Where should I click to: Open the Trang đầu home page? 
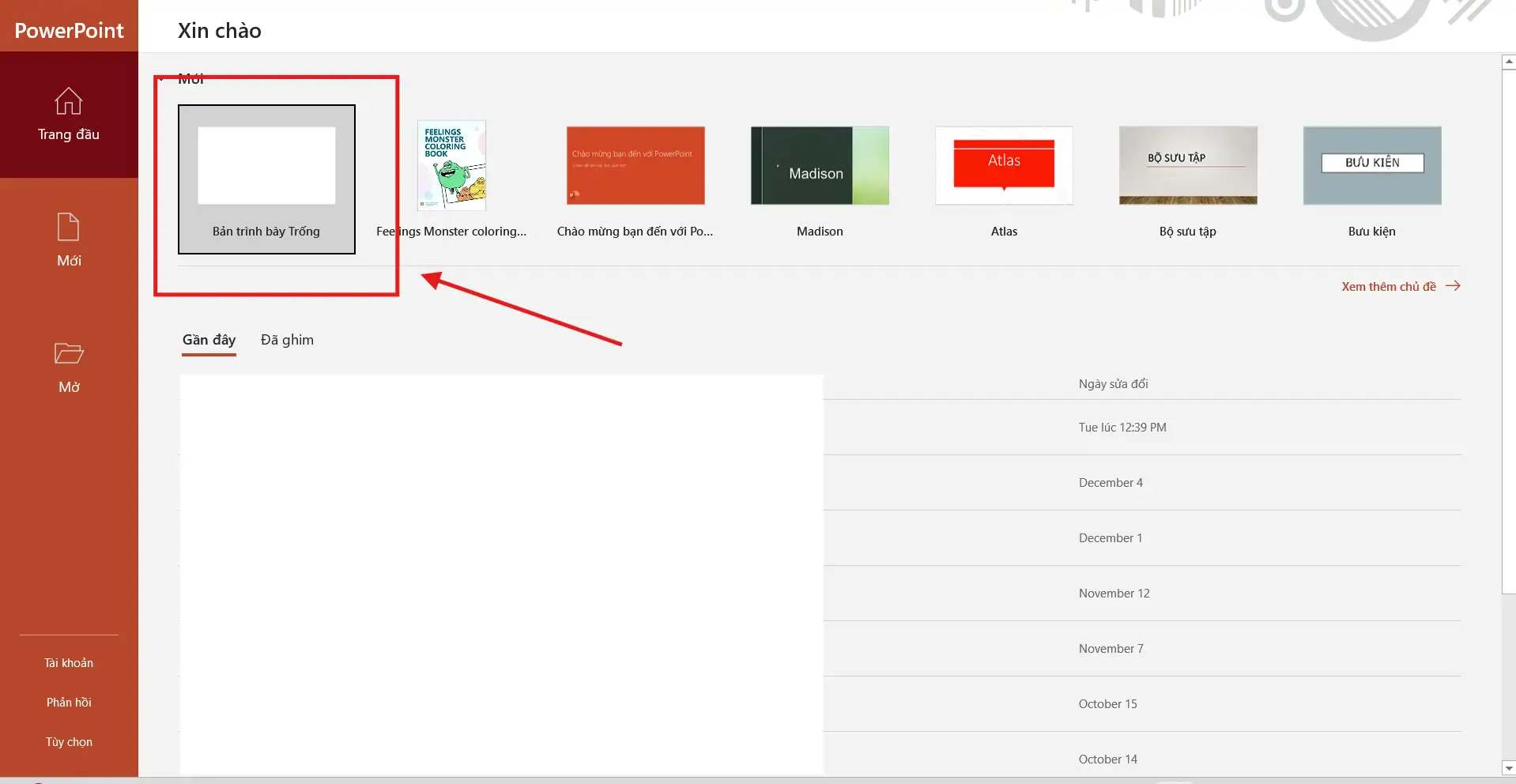pos(69,115)
